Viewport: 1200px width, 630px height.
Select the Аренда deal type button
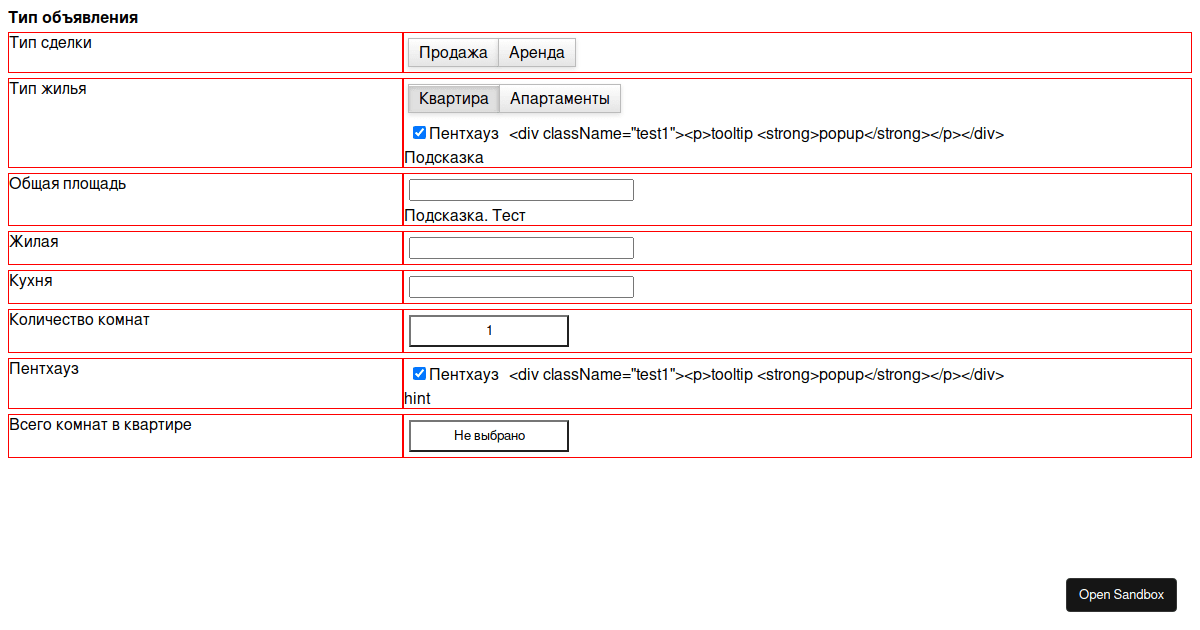(x=537, y=53)
